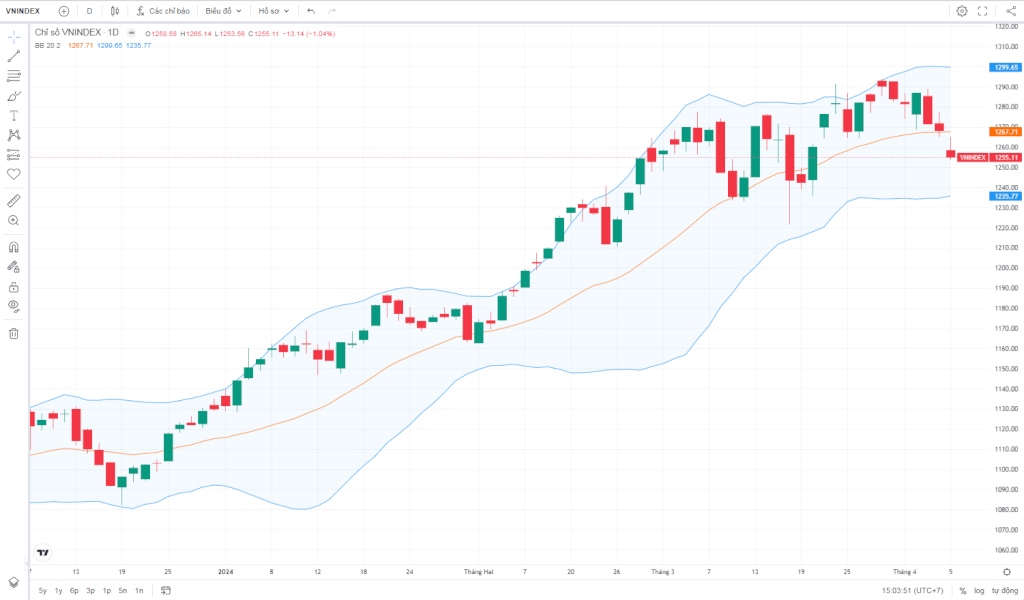This screenshot has width=1024, height=600.
Task: Click the Tháng 4 date axis label
Action: [904, 572]
